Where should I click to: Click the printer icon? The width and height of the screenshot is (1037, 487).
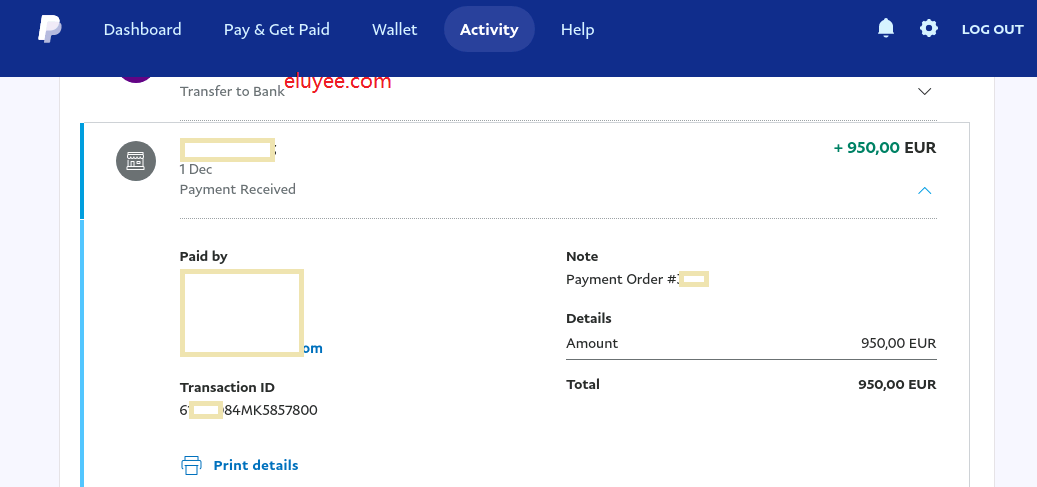191,465
